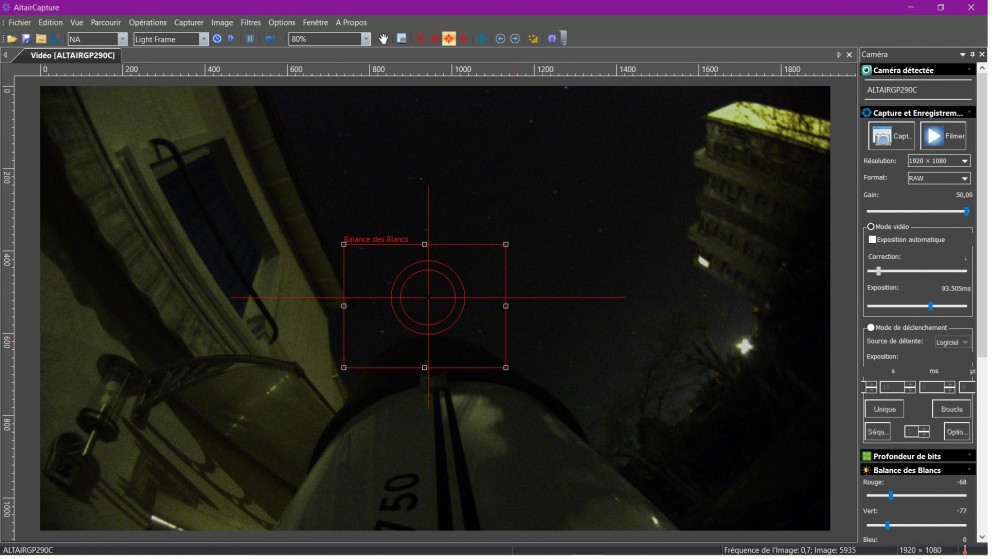Click the picture icon beside the hand tool
This screenshot has height=559, width=1000.
(402, 39)
